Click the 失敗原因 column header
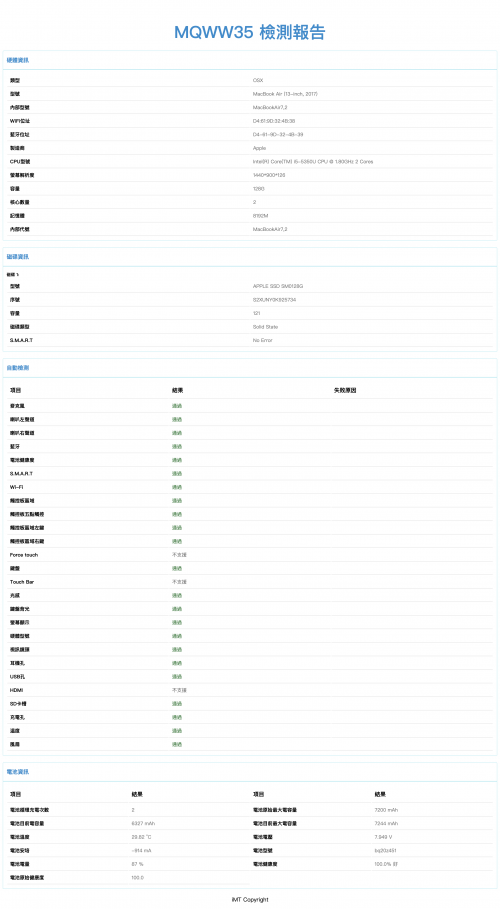The image size is (500, 909). point(345,391)
